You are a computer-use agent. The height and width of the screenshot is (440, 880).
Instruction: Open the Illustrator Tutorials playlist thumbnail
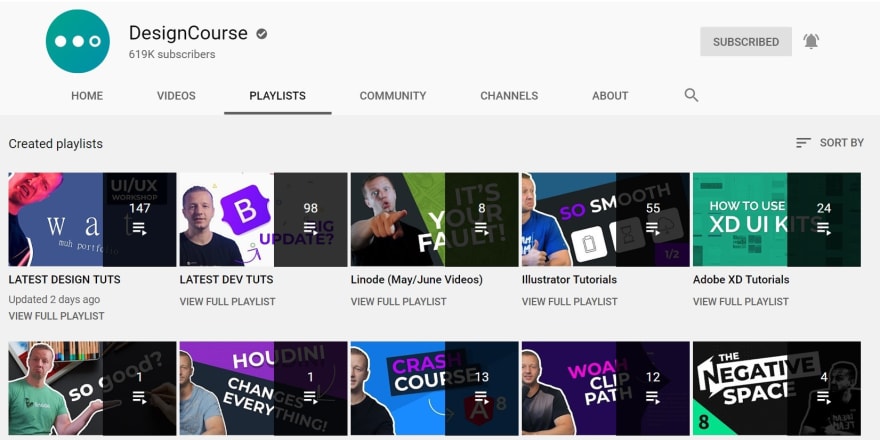tap(606, 219)
